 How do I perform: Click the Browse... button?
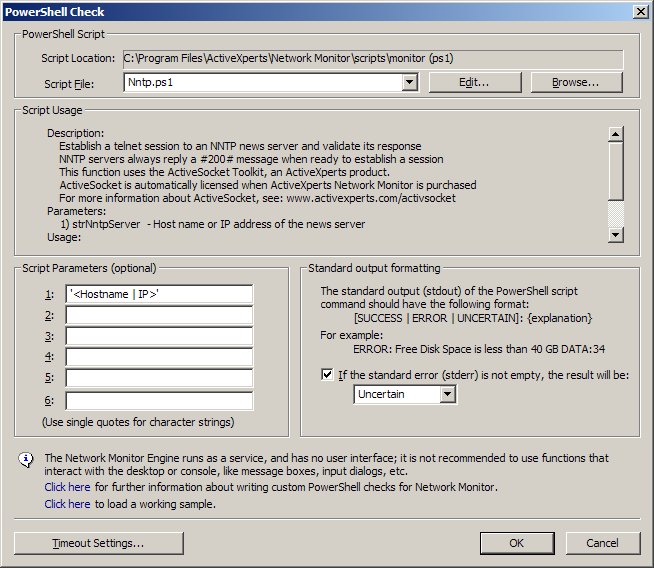pyautogui.click(x=576, y=82)
